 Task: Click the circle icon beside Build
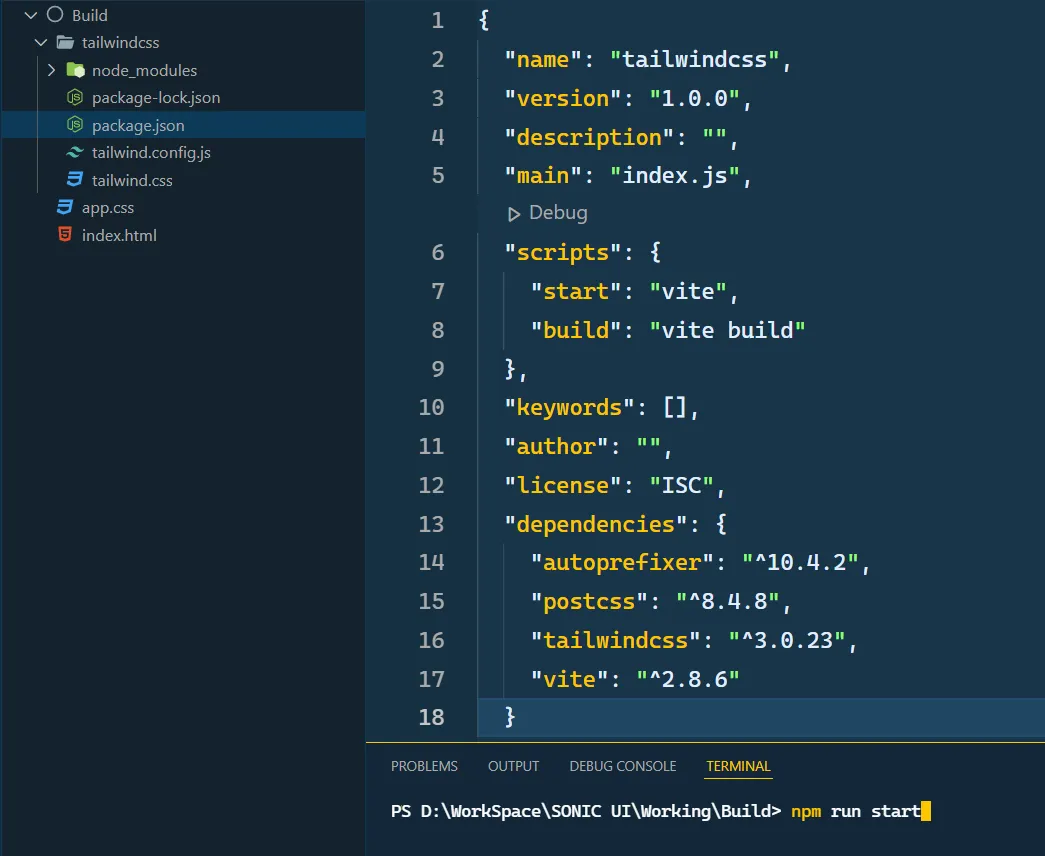[x=55, y=15]
